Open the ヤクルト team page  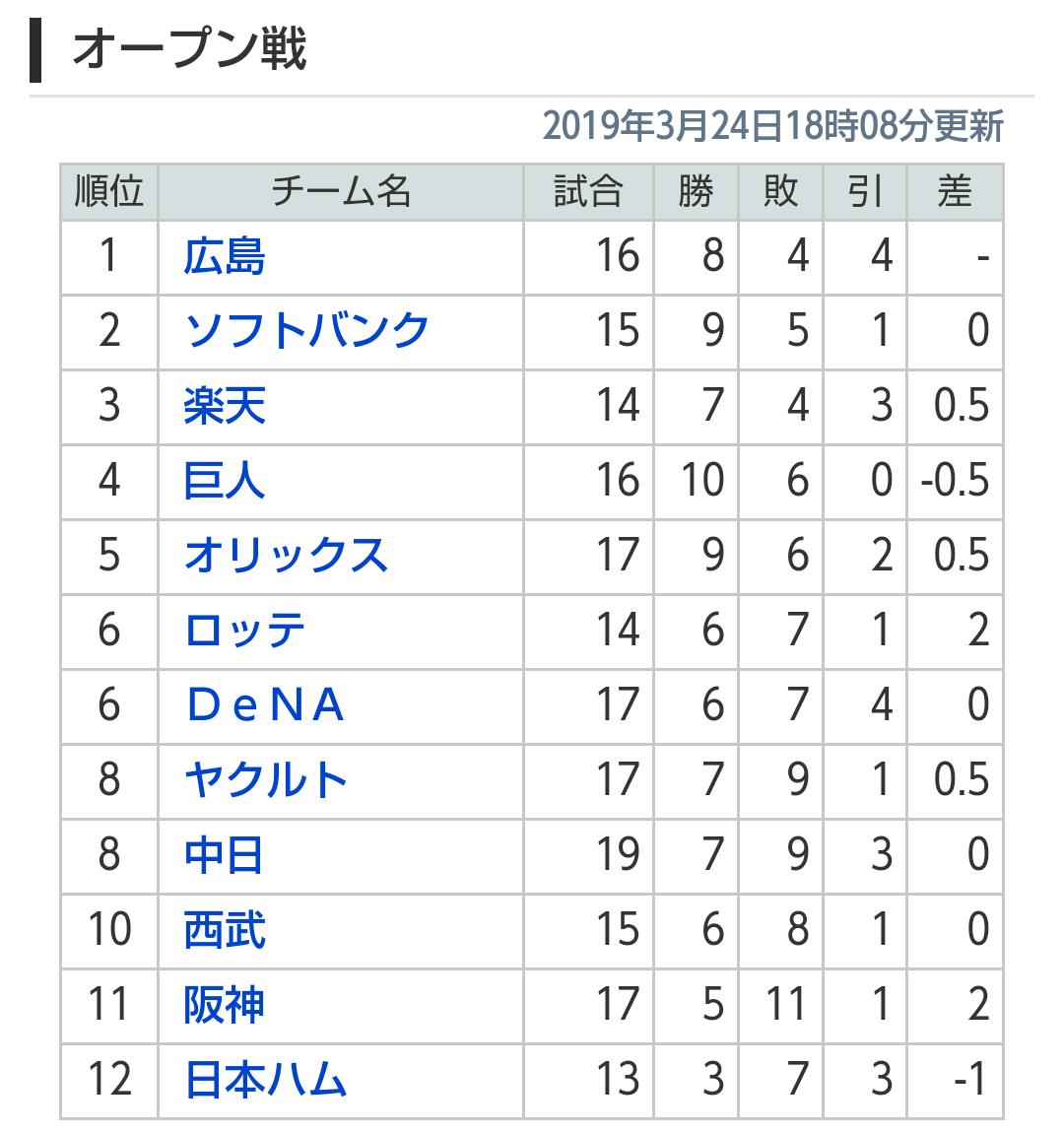click(x=266, y=780)
